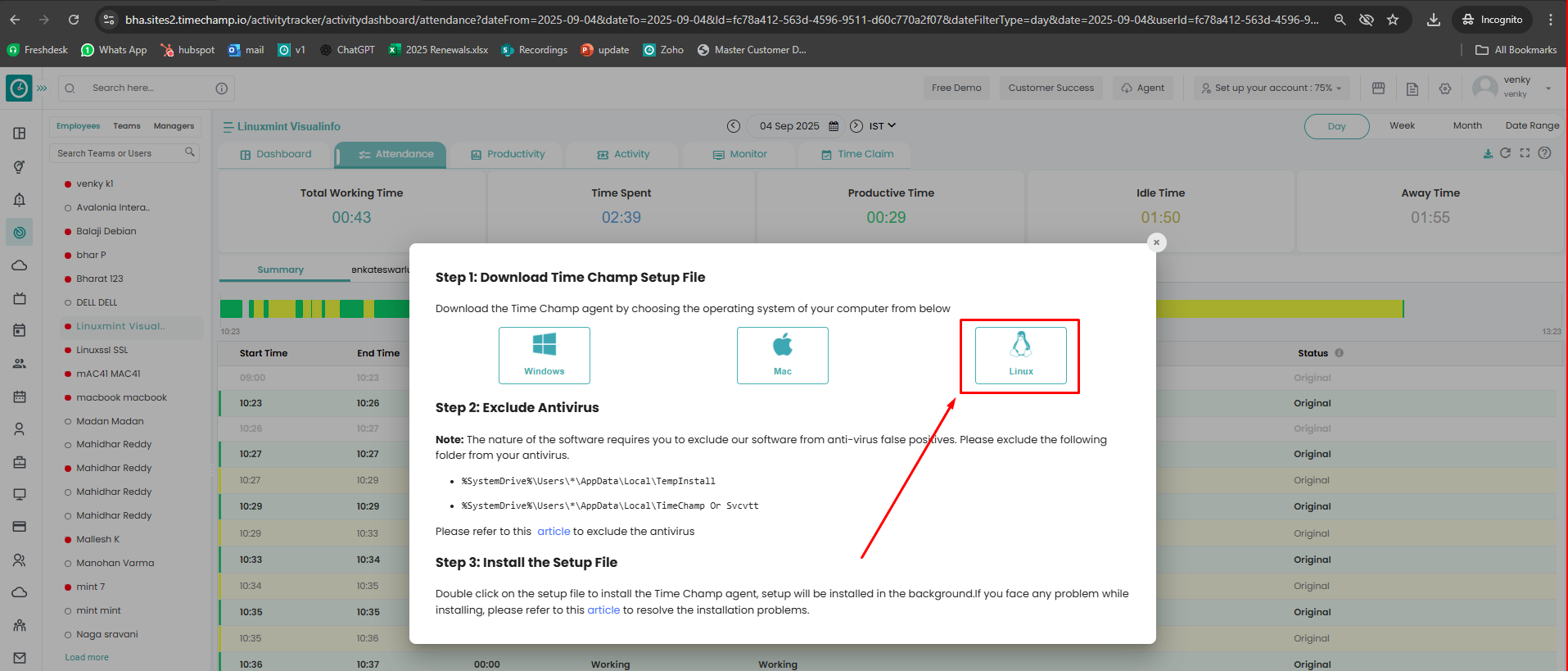Switch the date filter to Month
Viewport: 1568px width, 671px height.
(1467, 126)
